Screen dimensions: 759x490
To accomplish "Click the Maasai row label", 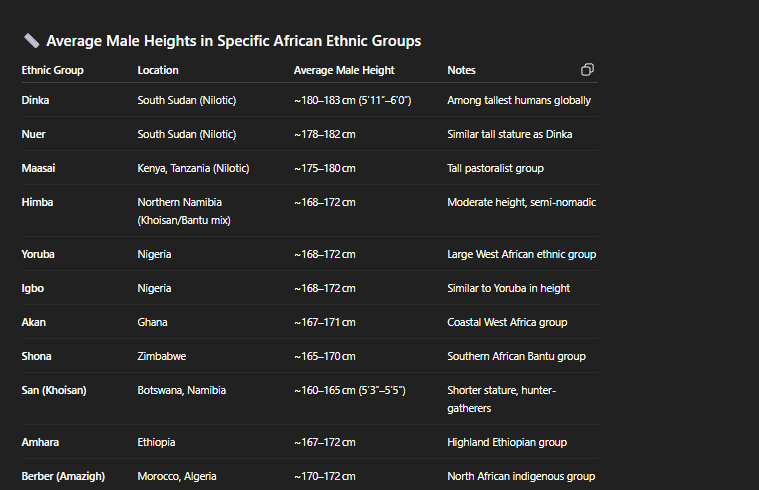I will click(38, 168).
